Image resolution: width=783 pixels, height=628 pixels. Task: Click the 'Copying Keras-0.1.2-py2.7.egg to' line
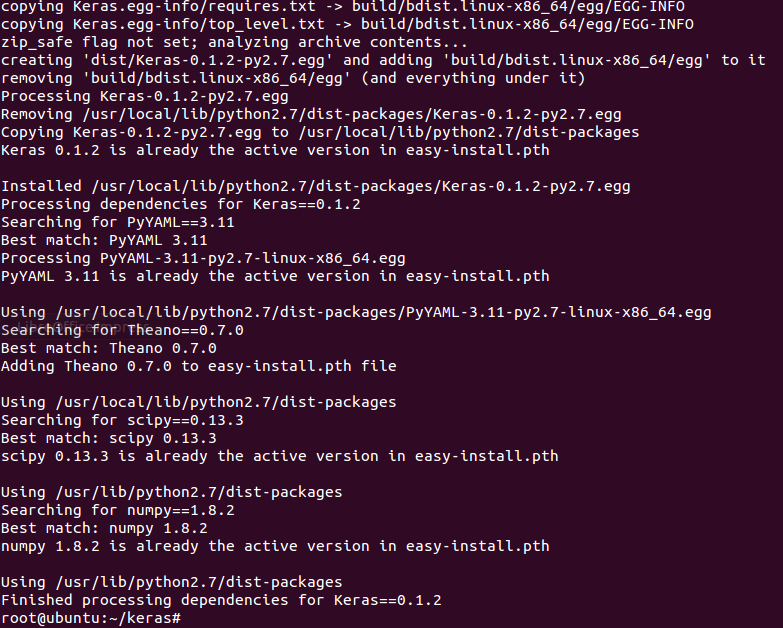[320, 133]
